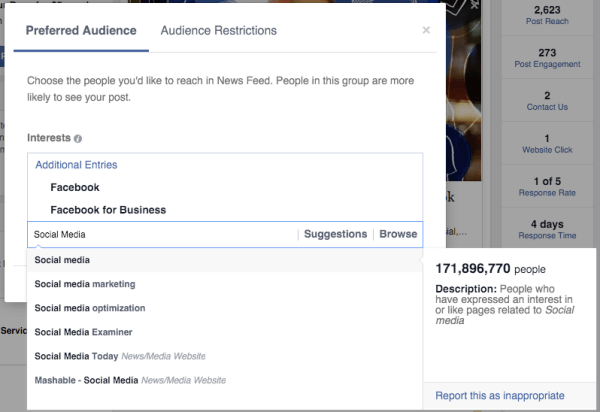The image size is (600, 412).
Task: Click 'Facebook for Business' interest entry
Action: [108, 210]
